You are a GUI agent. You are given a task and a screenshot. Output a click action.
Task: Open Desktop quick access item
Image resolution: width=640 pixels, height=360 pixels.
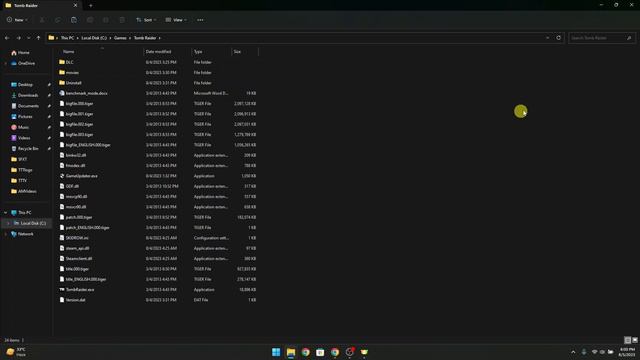coord(25,84)
